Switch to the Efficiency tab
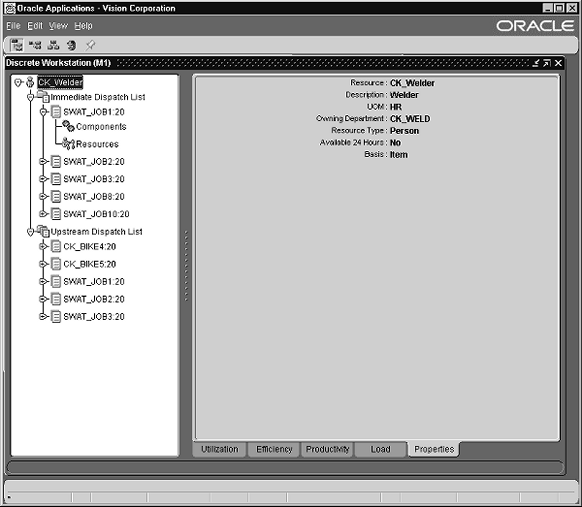This screenshot has width=582, height=507. 274,449
